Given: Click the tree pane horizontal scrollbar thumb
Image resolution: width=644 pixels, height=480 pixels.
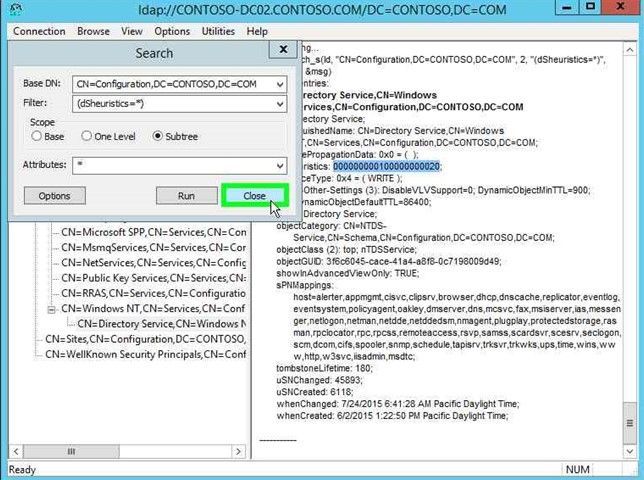Looking at the screenshot, I should 71,452.
